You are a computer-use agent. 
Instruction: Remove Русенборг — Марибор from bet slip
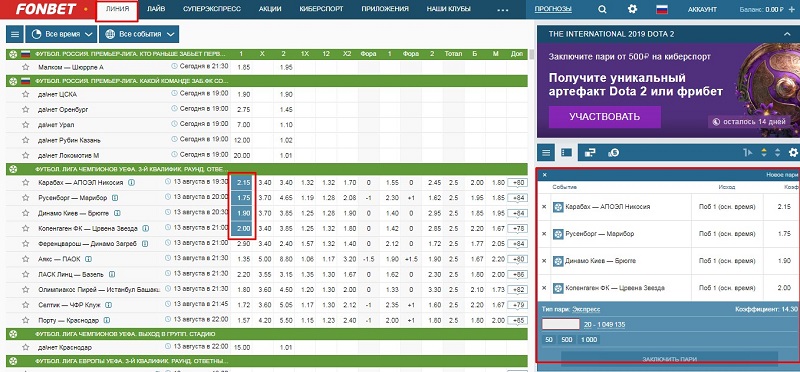coord(543,234)
